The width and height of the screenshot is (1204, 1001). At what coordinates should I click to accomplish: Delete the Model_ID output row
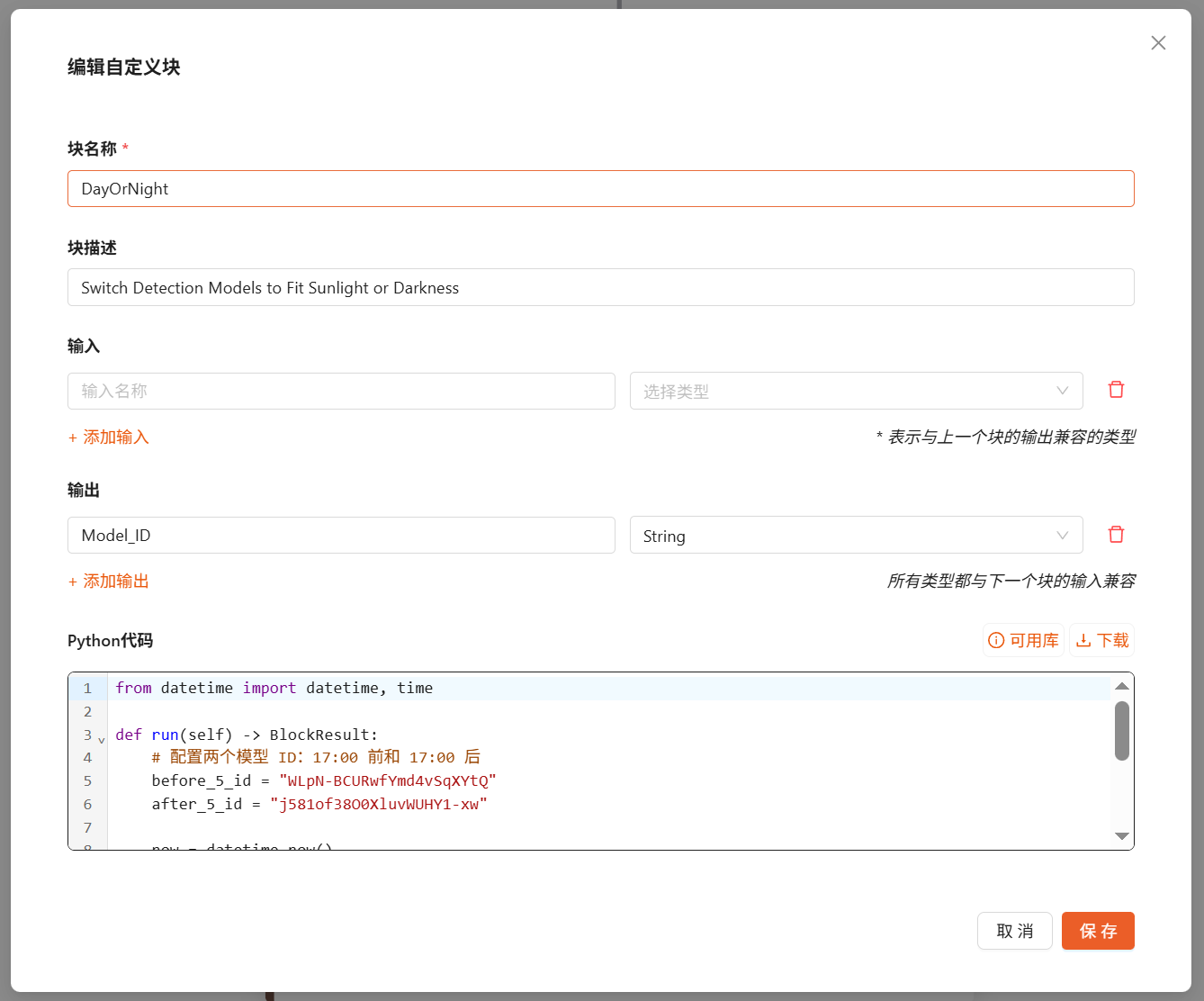(x=1116, y=535)
